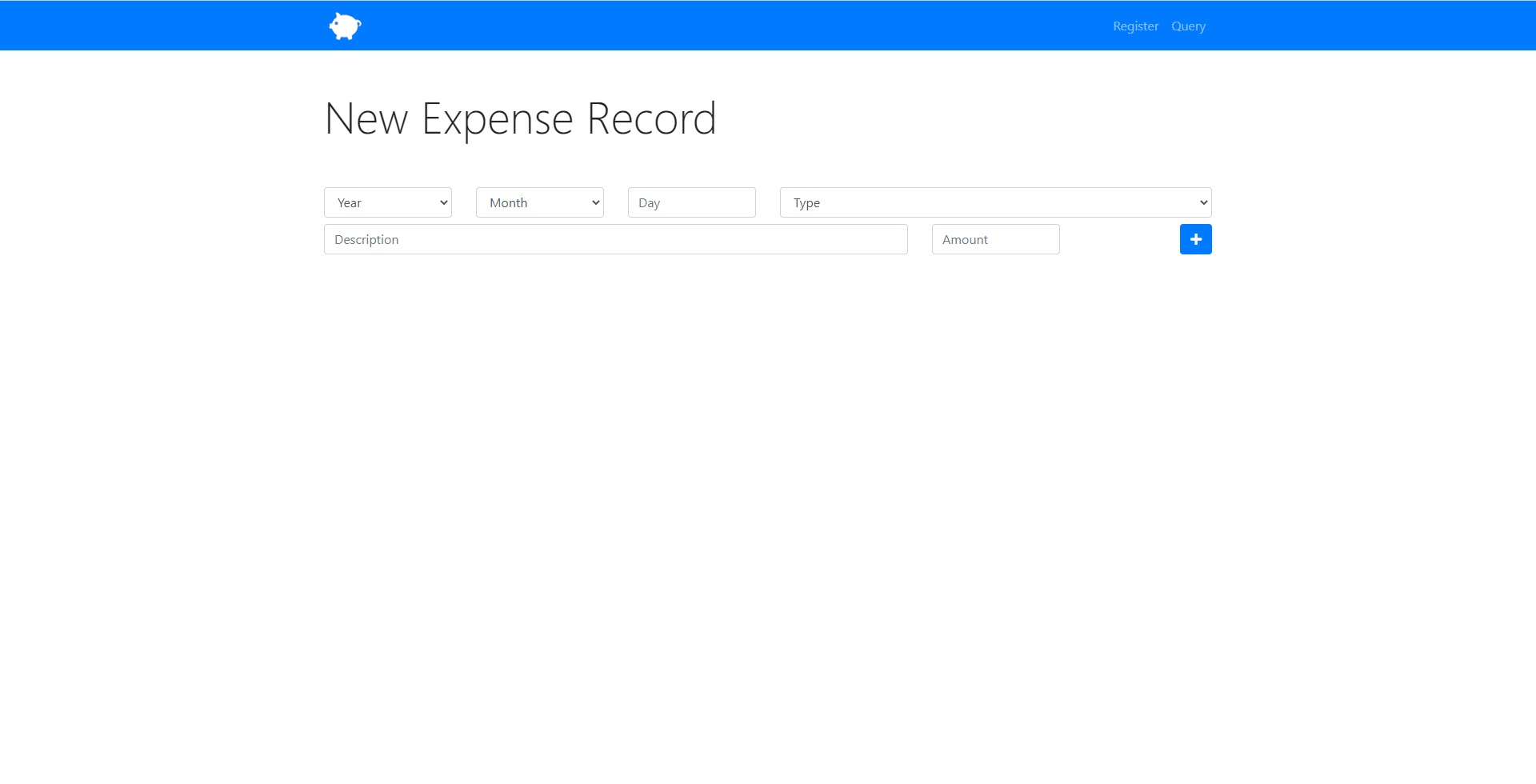The image size is (1536, 784).
Task: Click the New Expense Record heading
Action: (520, 118)
